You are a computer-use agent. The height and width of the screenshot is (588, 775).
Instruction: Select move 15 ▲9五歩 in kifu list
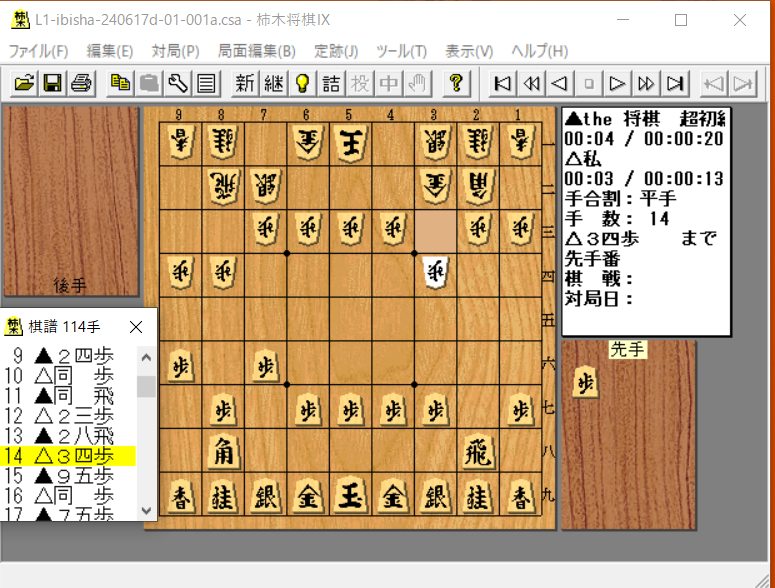point(70,475)
